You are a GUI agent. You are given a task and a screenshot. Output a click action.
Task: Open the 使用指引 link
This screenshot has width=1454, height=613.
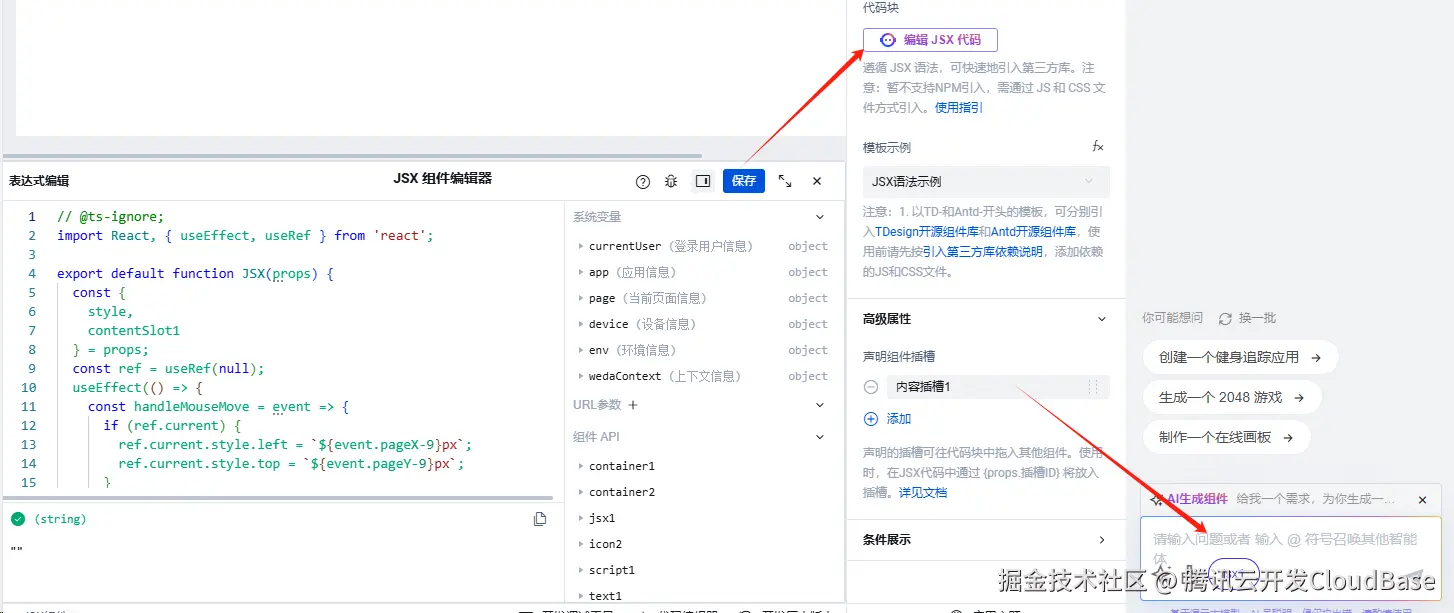coord(959,107)
